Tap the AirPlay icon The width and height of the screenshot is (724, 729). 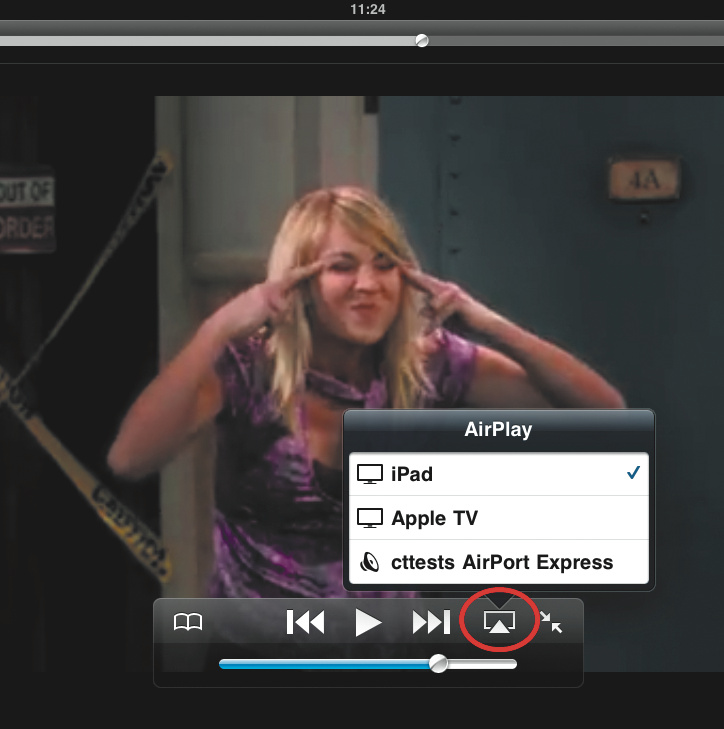pos(499,622)
